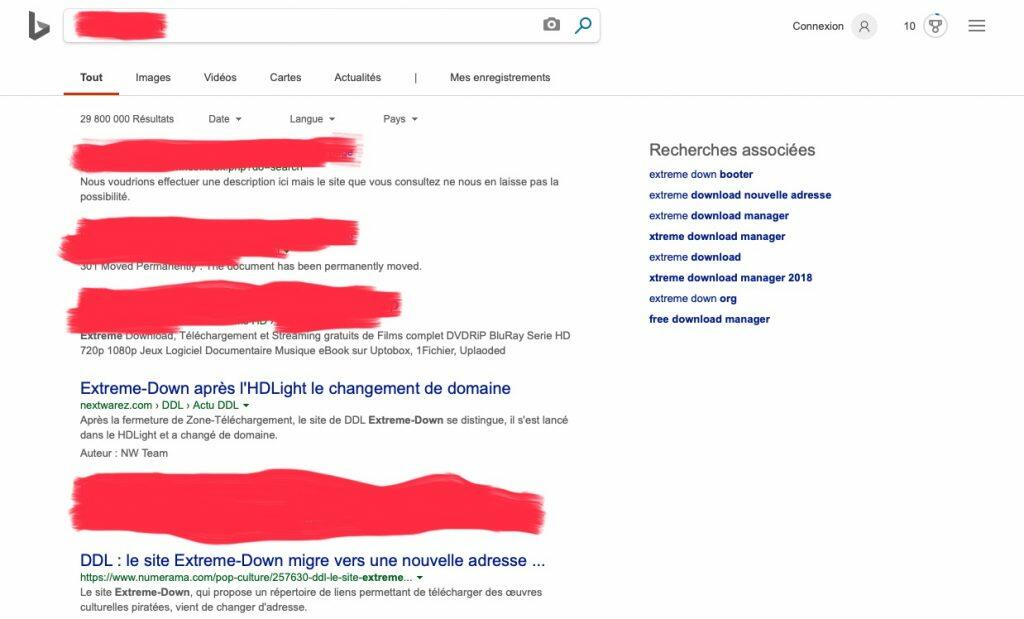Image resolution: width=1024 pixels, height=619 pixels.
Task: Click the numerama.com green URL
Action: click(246, 578)
